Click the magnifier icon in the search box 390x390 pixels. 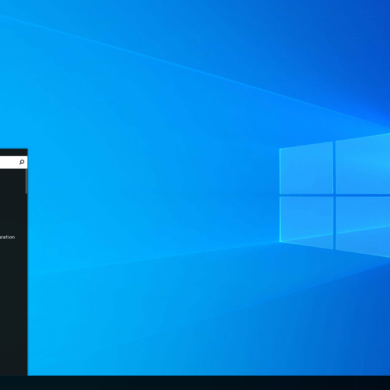click(x=22, y=162)
